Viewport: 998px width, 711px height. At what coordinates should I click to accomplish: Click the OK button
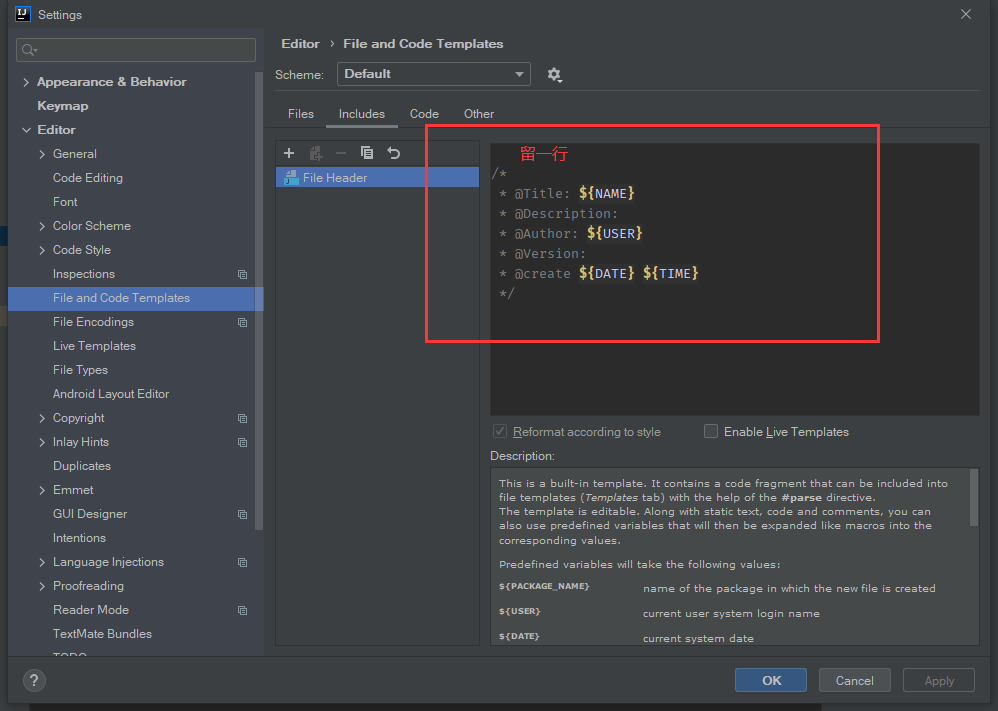[771, 680]
